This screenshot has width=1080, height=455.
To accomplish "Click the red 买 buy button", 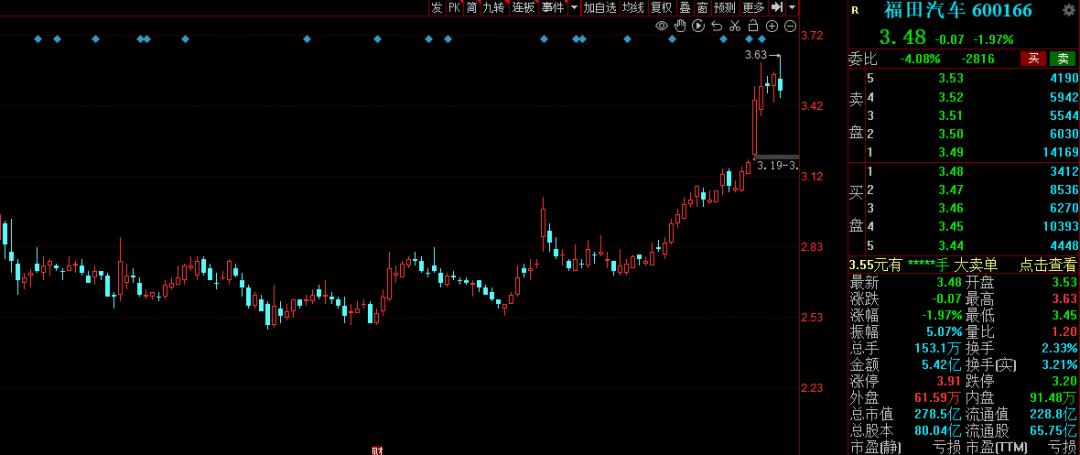I will click(x=1032, y=59).
